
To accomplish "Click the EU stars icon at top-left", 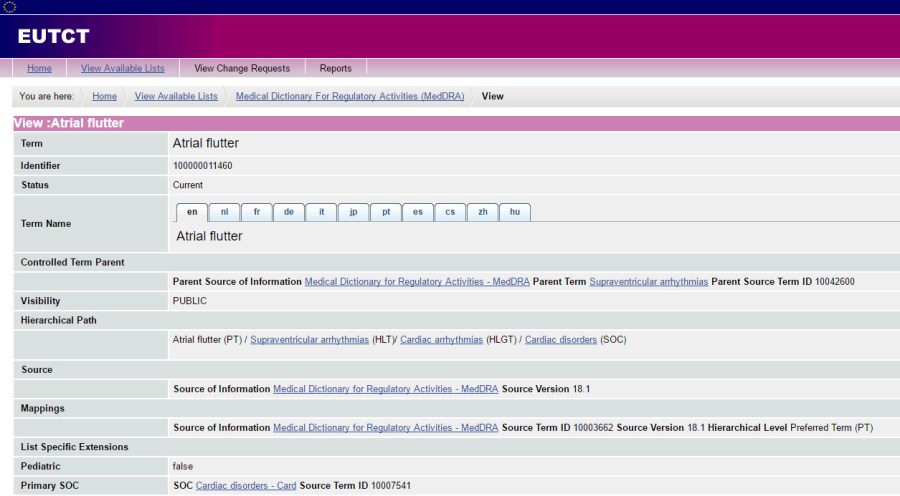I will [x=10, y=7].
